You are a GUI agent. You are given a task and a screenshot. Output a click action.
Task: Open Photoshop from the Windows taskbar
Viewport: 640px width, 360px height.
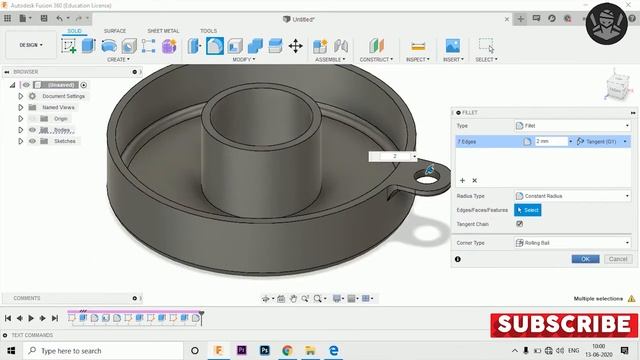point(264,351)
